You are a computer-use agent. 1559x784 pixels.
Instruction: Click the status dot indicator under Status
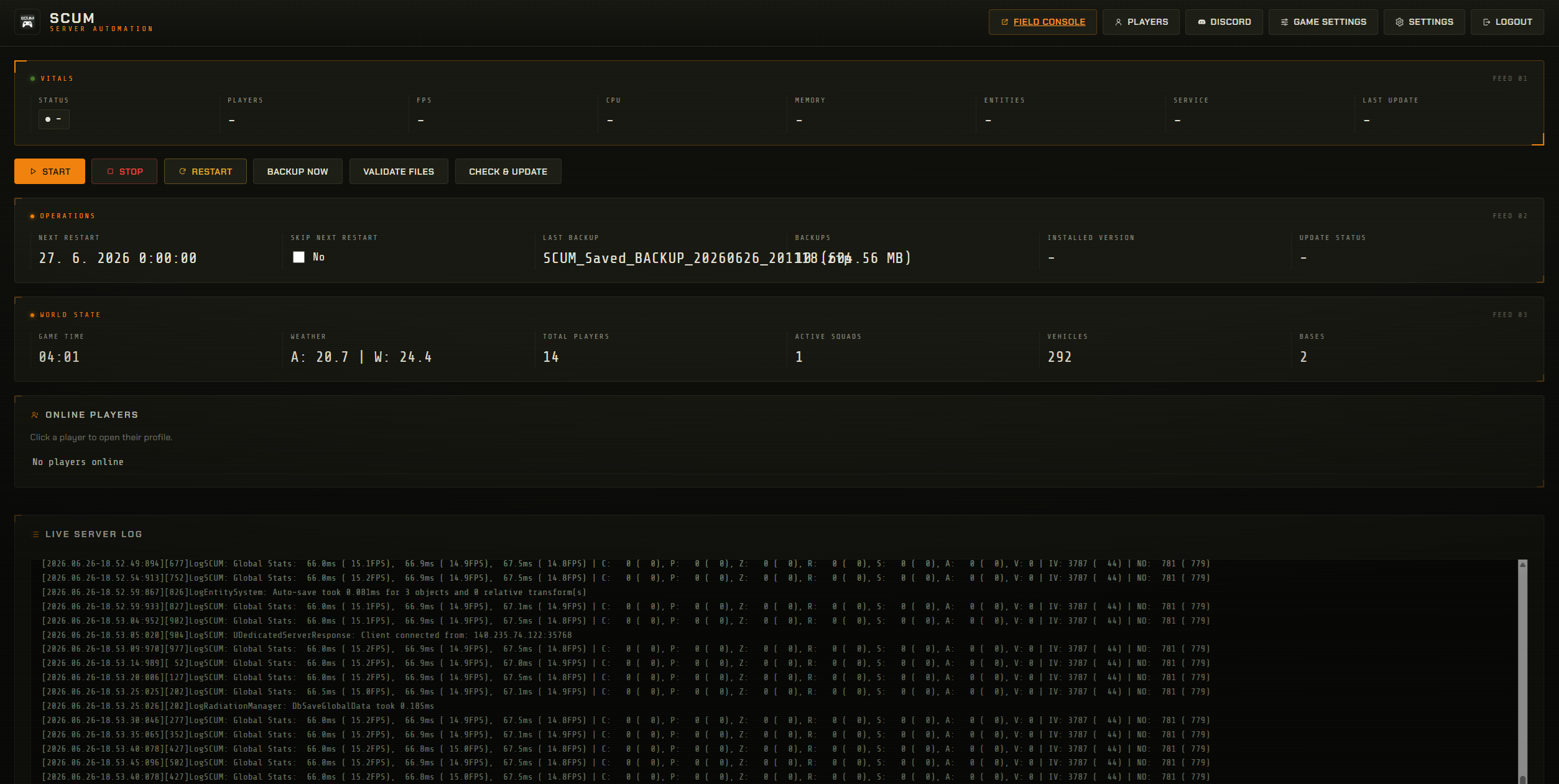click(48, 119)
